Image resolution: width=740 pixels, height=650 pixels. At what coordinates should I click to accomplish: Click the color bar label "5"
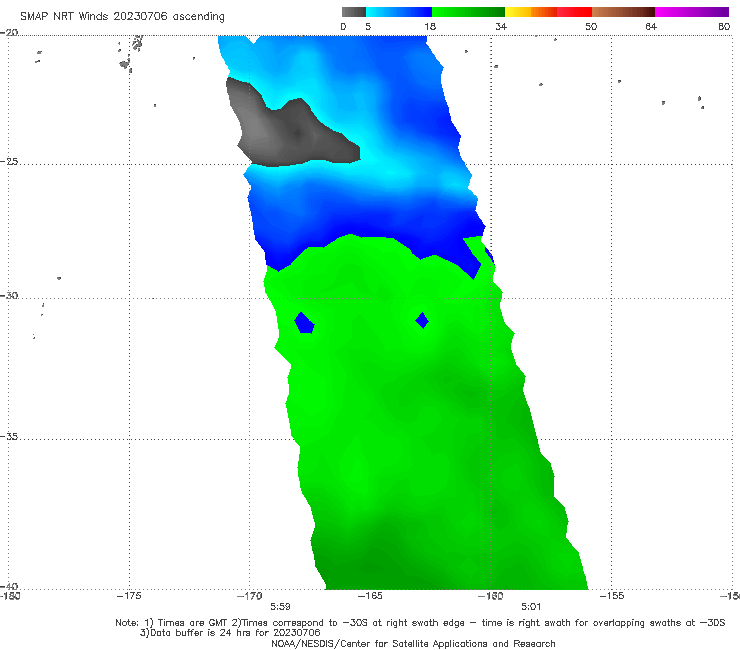pos(368,27)
